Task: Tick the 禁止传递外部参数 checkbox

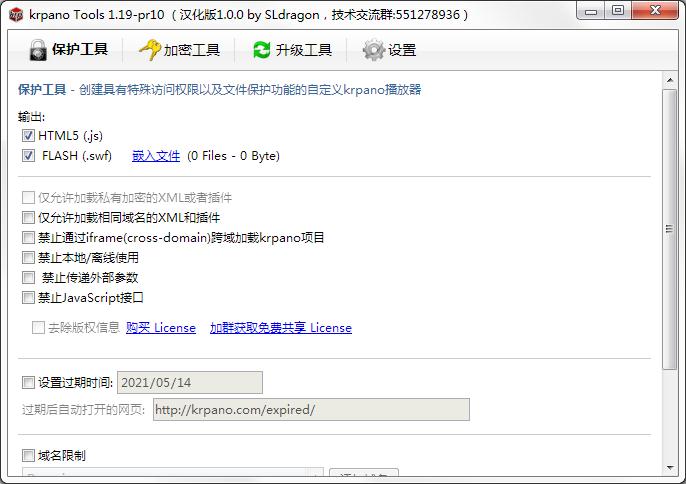Action: (28, 277)
